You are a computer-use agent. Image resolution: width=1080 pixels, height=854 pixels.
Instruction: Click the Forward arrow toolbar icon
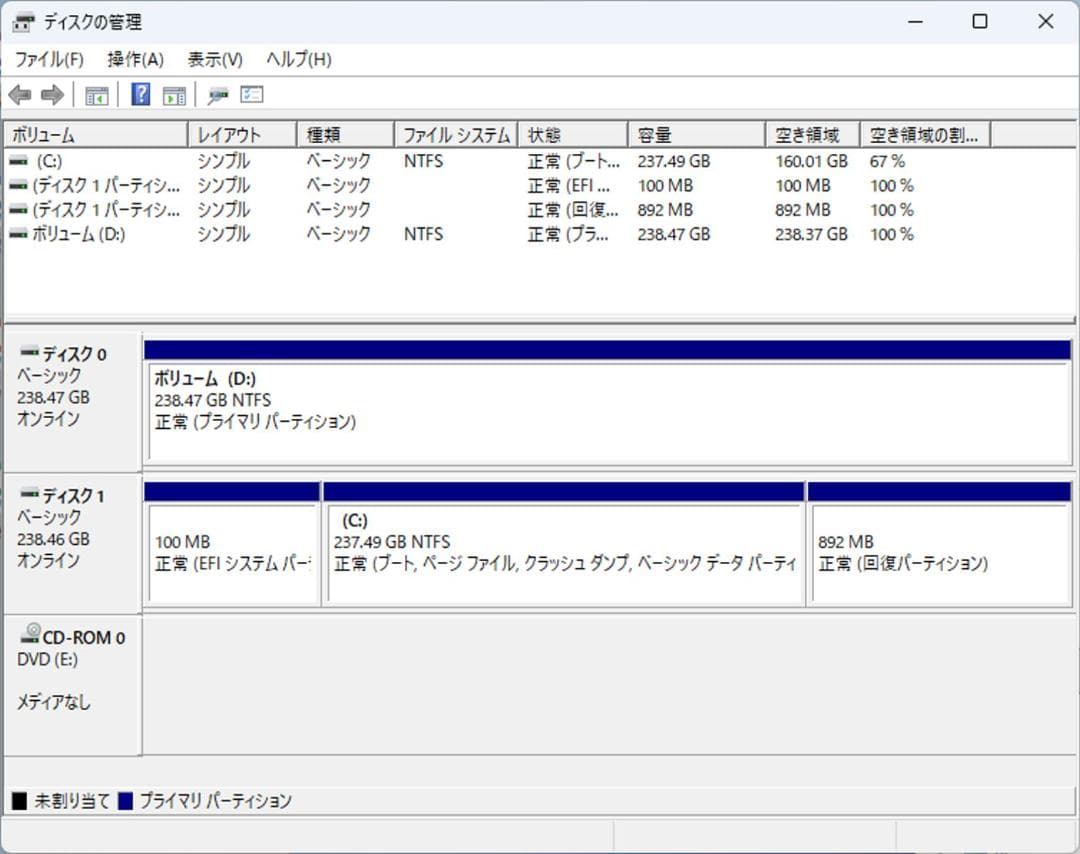click(x=50, y=94)
